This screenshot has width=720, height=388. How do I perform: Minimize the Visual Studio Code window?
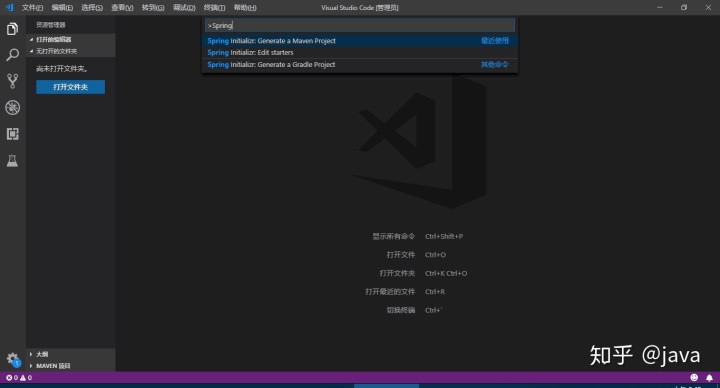[x=660, y=7]
